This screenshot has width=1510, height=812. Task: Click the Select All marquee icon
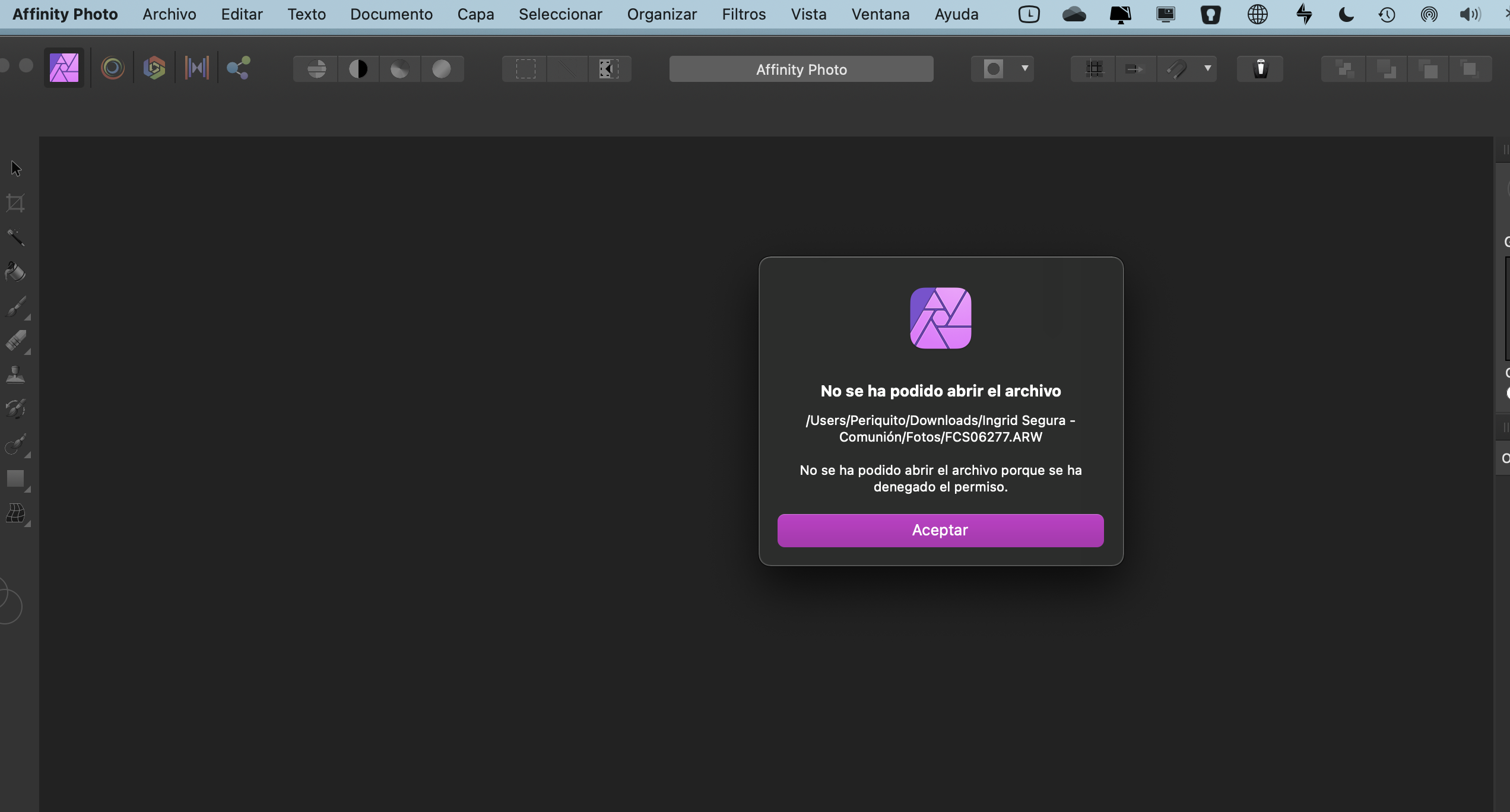[525, 69]
